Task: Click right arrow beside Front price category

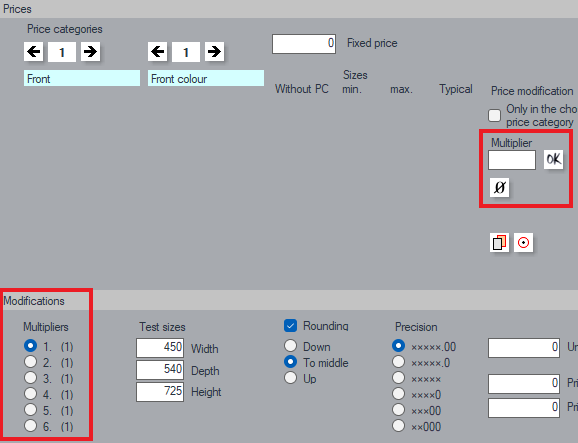Action: (x=90, y=52)
